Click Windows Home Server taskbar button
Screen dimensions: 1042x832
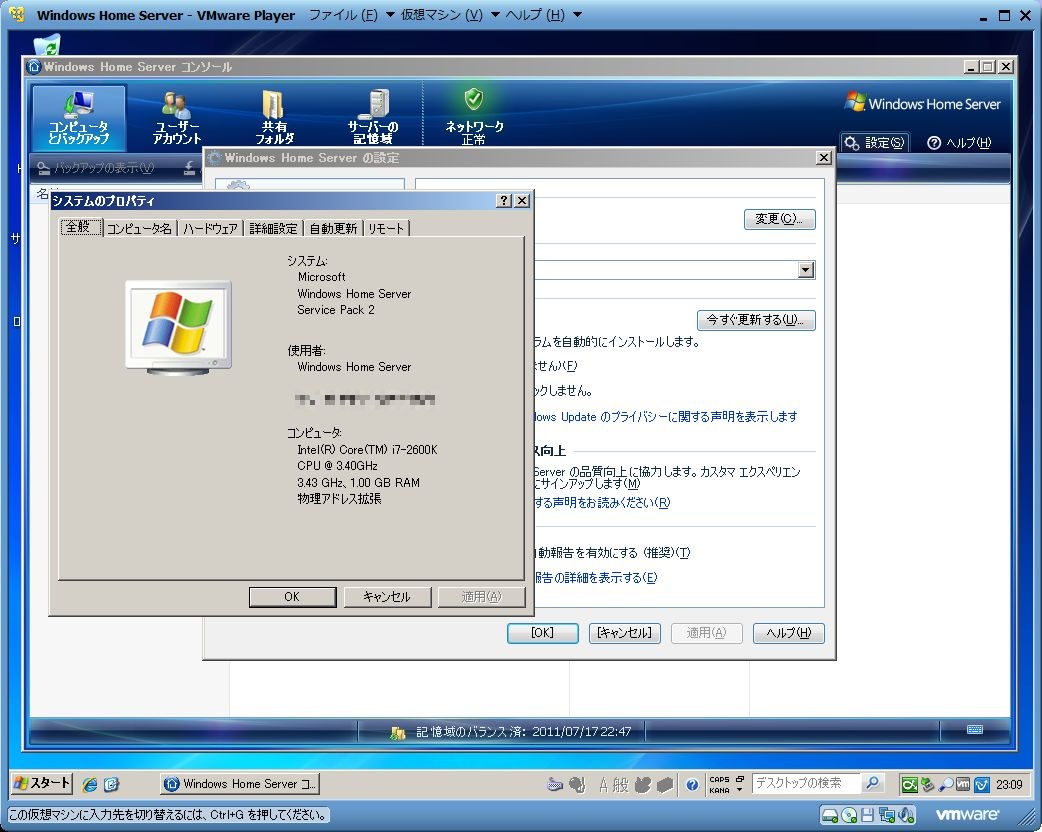(241, 784)
